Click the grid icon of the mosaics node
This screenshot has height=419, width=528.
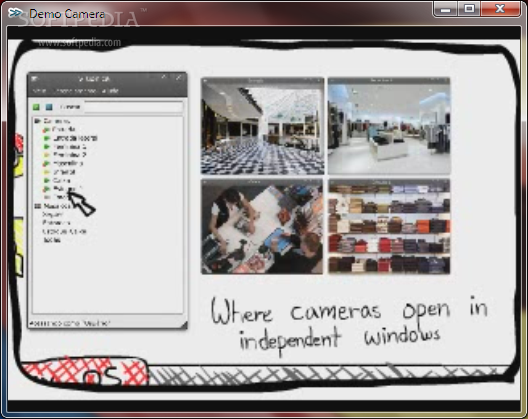click(38, 206)
